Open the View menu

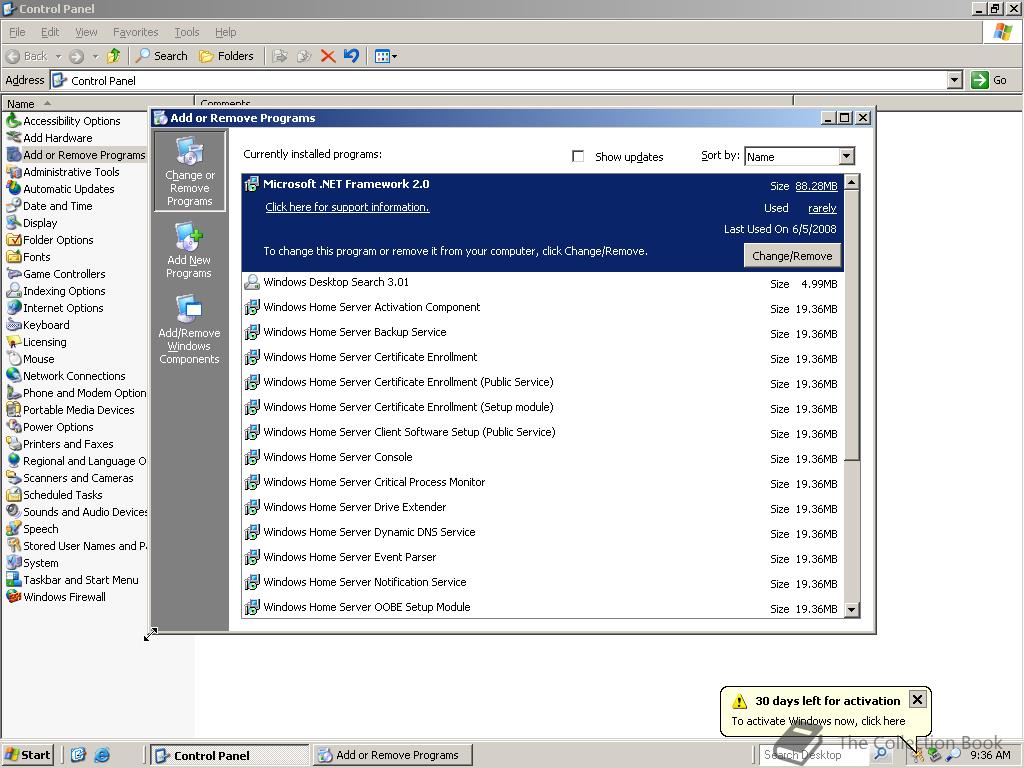click(x=86, y=32)
